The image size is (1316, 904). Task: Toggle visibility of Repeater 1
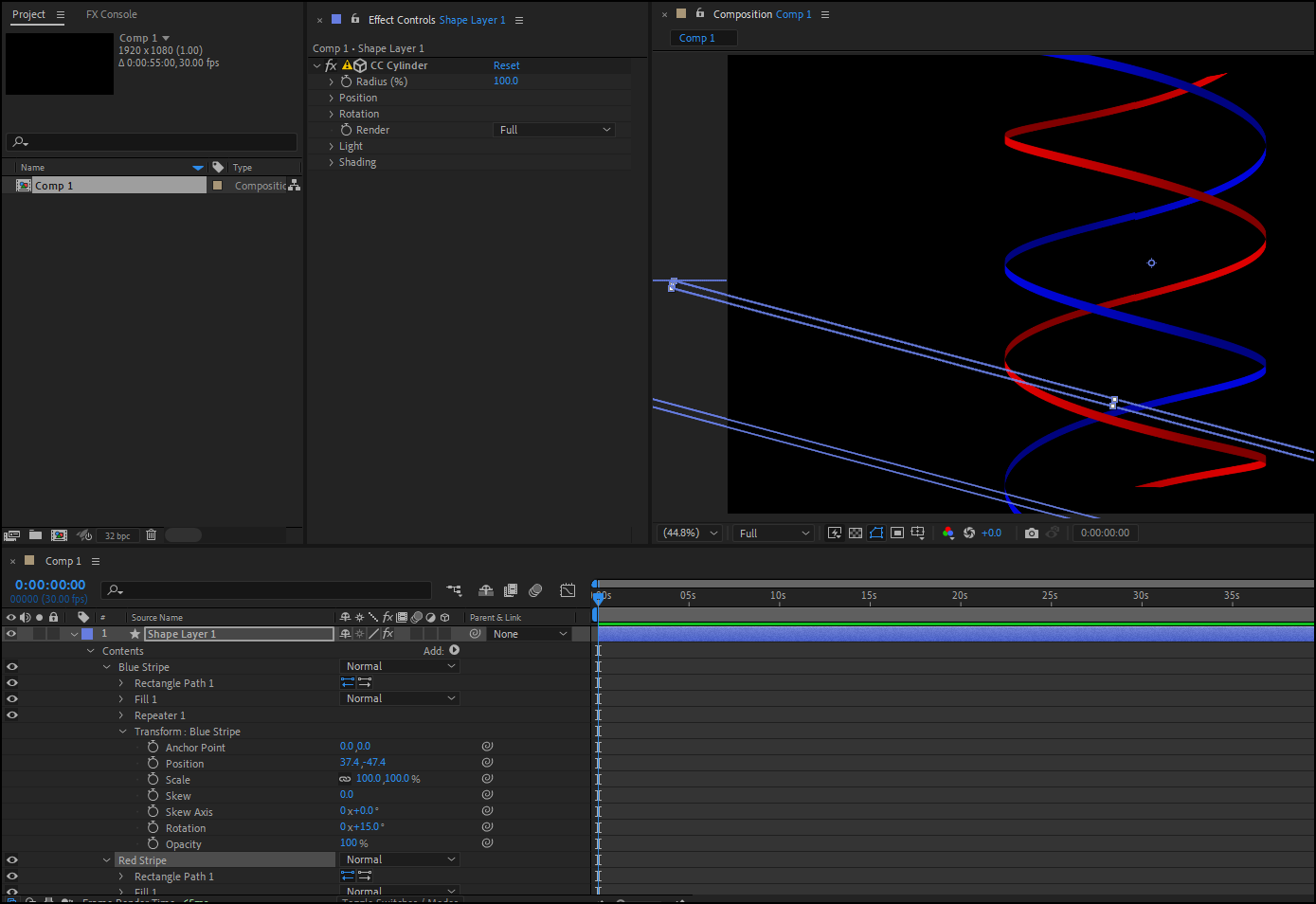[x=10, y=714]
